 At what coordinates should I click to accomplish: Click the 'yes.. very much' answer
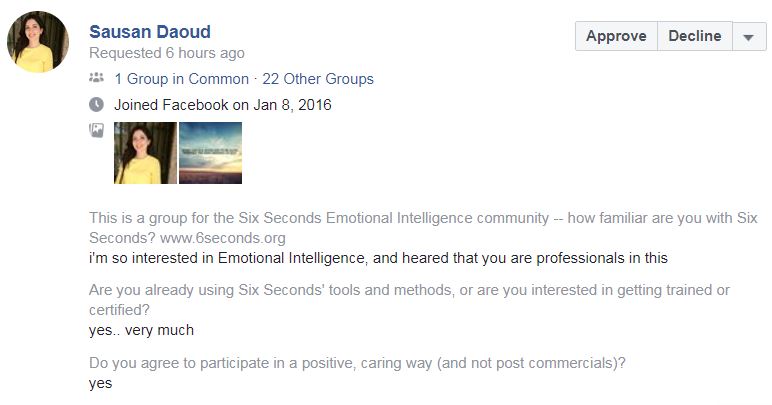(x=141, y=330)
